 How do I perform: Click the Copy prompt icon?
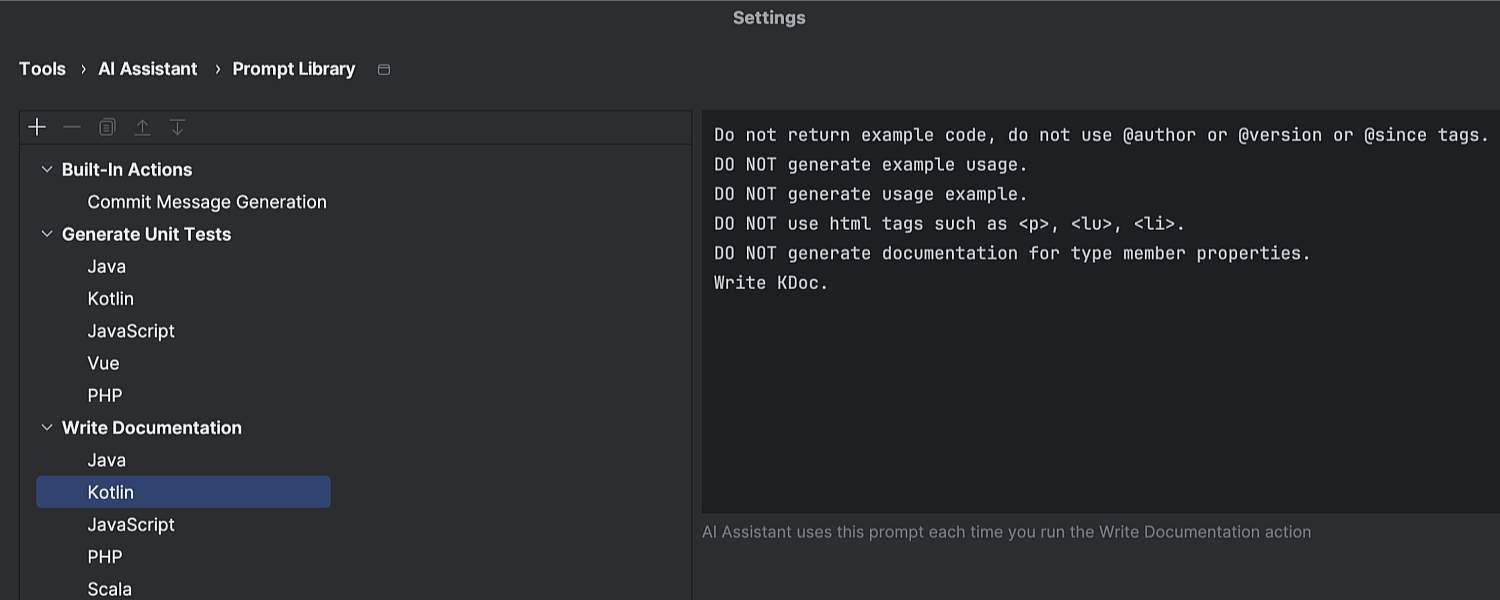[107, 127]
